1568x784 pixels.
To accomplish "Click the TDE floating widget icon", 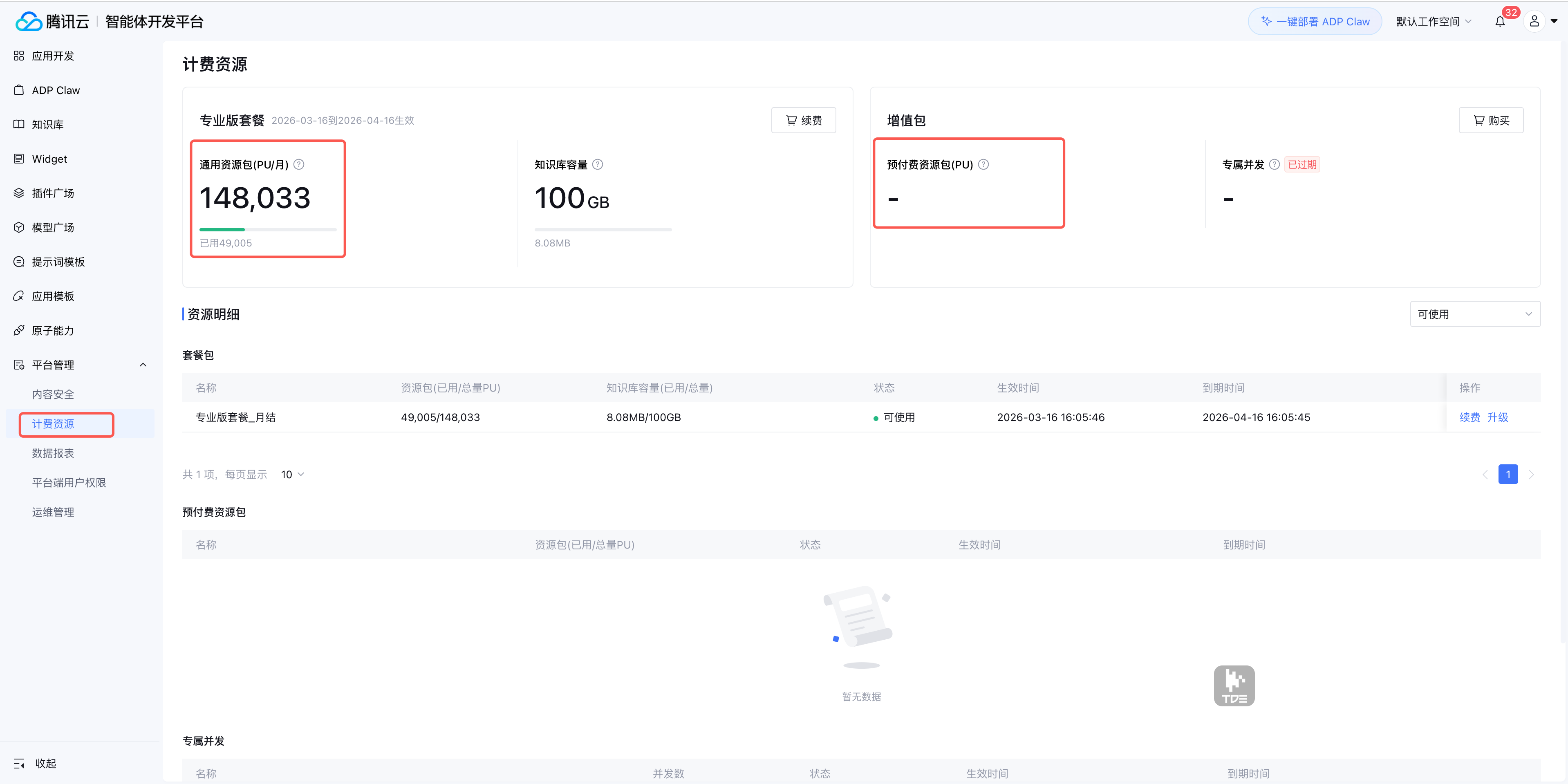I will (1234, 686).
